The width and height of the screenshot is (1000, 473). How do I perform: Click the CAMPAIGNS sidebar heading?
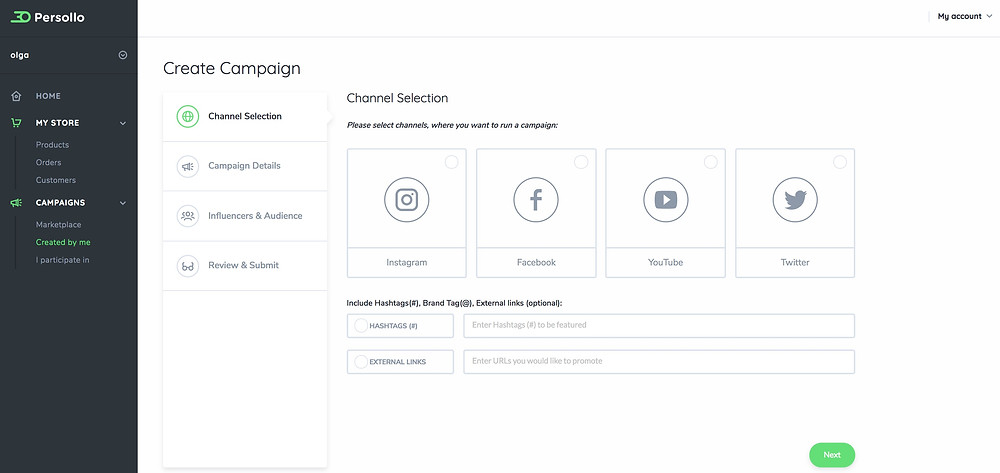[x=61, y=203]
